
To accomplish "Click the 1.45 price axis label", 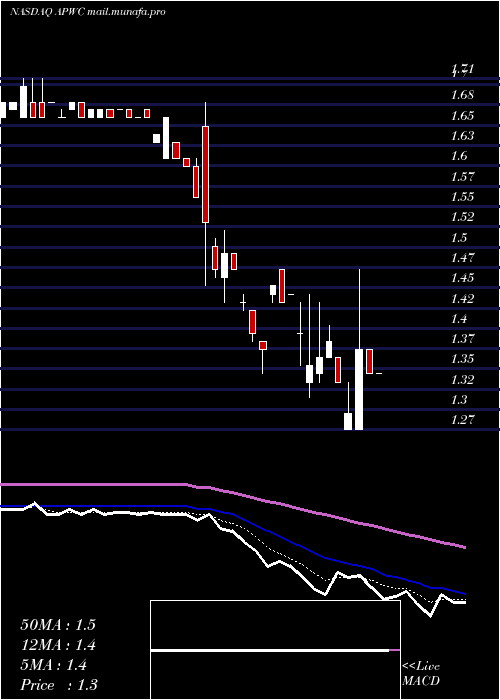I will (x=462, y=278).
